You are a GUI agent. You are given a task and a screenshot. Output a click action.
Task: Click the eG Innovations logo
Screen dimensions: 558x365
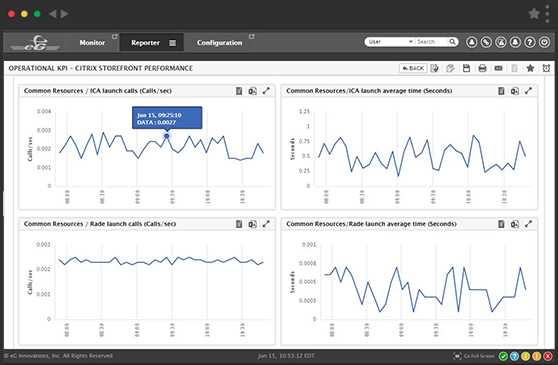(x=35, y=43)
